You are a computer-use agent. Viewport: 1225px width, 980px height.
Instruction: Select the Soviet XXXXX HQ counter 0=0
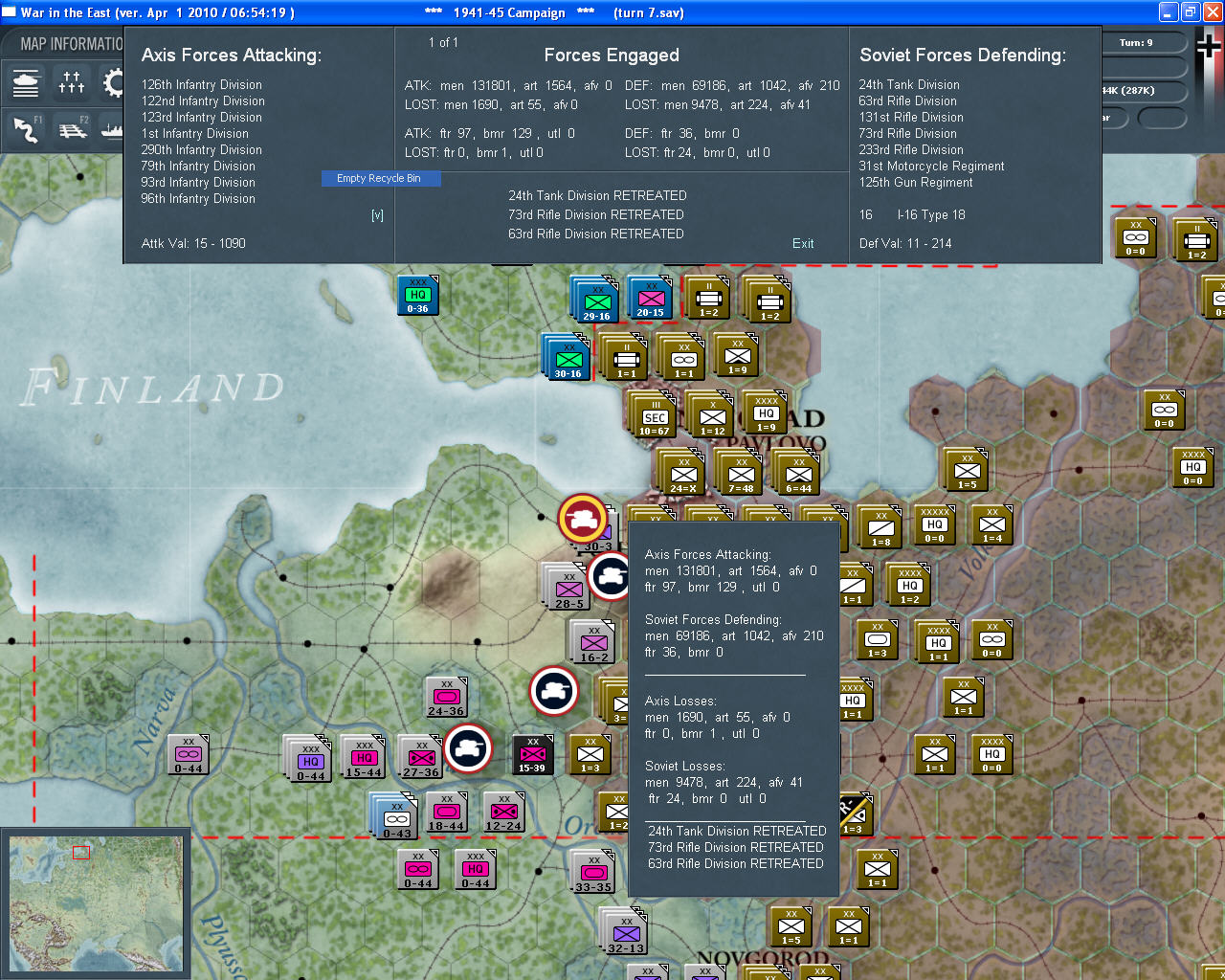[x=934, y=525]
